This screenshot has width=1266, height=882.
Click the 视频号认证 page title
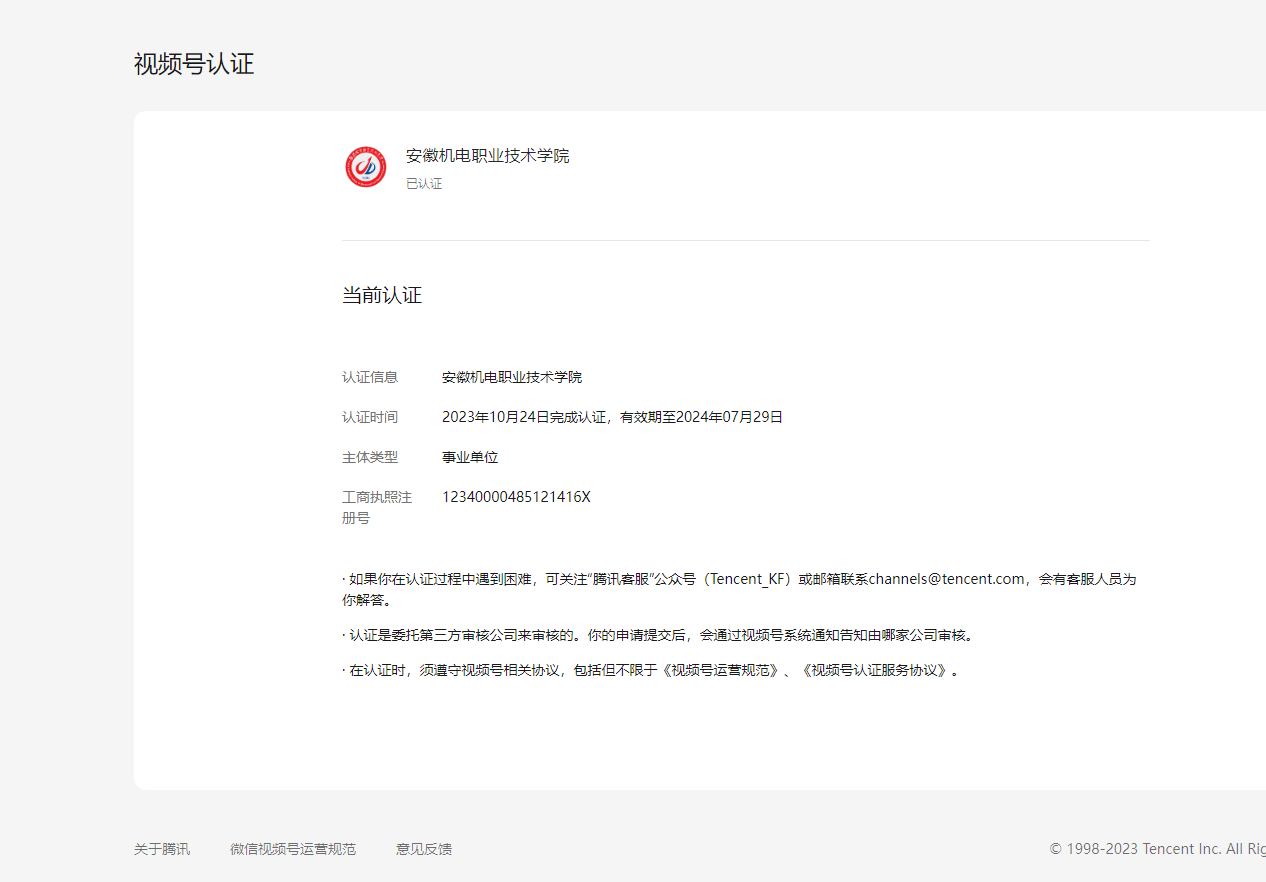(194, 64)
